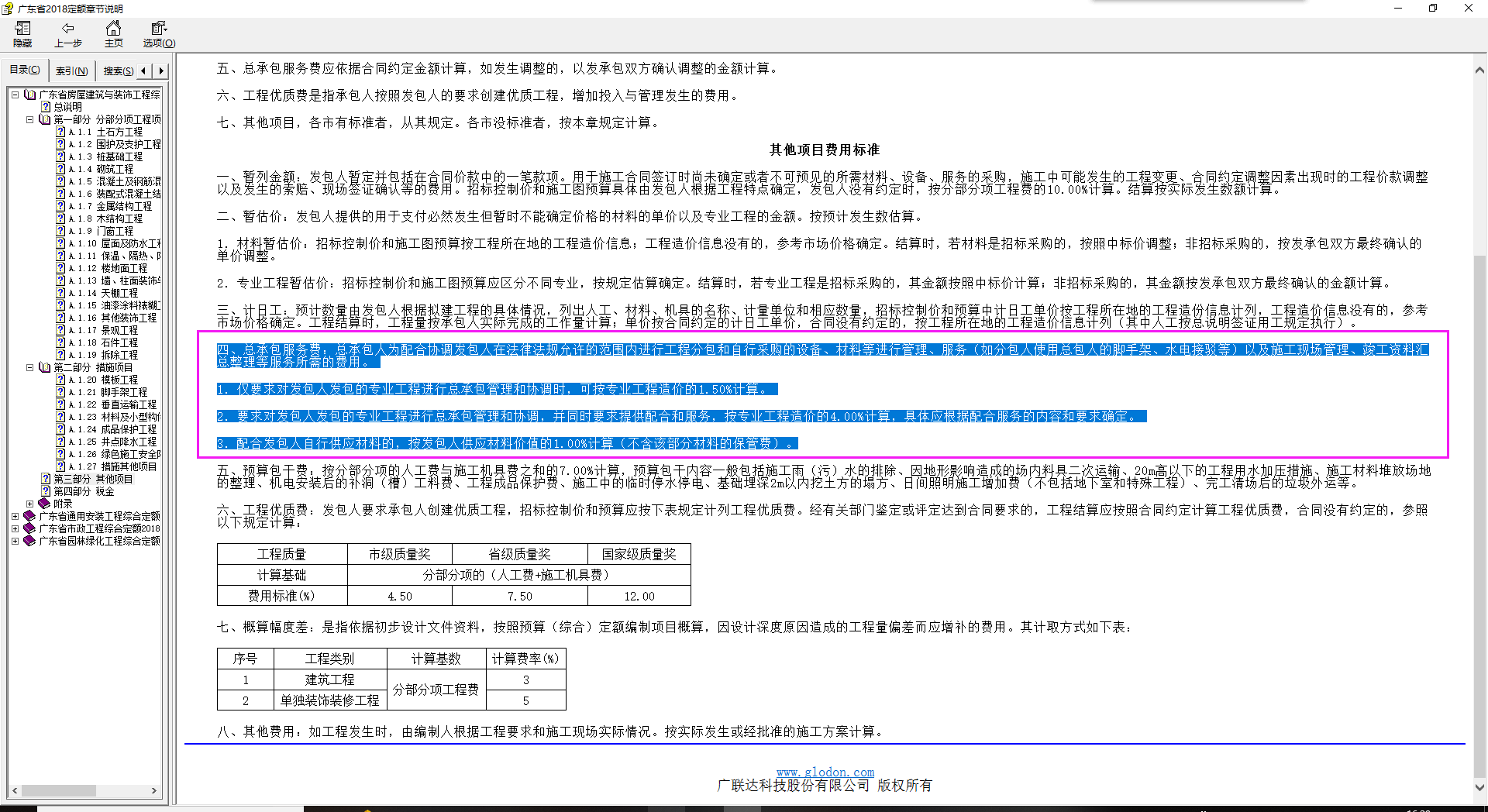Open the A.1.23 材料及小型构件 topic

pos(115,417)
